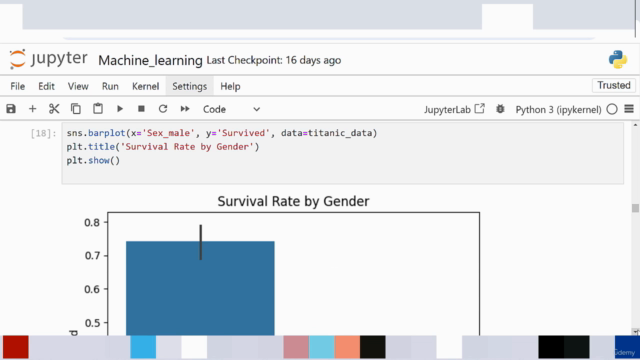Copy the selected cell icon
The image size is (640, 360).
coord(76,109)
